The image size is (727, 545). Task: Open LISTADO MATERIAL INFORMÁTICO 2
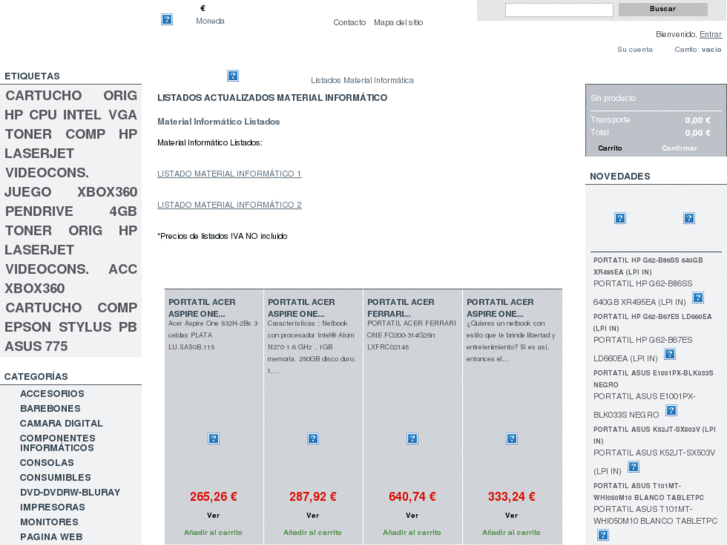[x=229, y=205]
